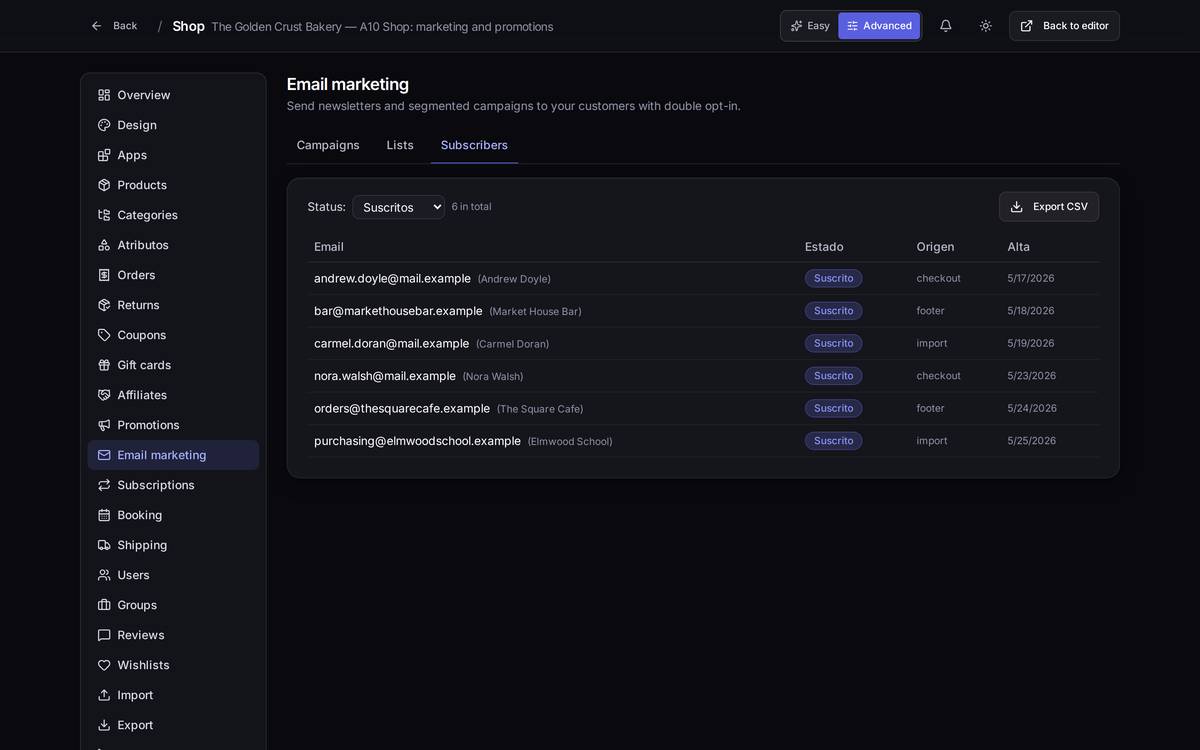
Task: Click the Shipping truck icon
Action: tap(104, 545)
